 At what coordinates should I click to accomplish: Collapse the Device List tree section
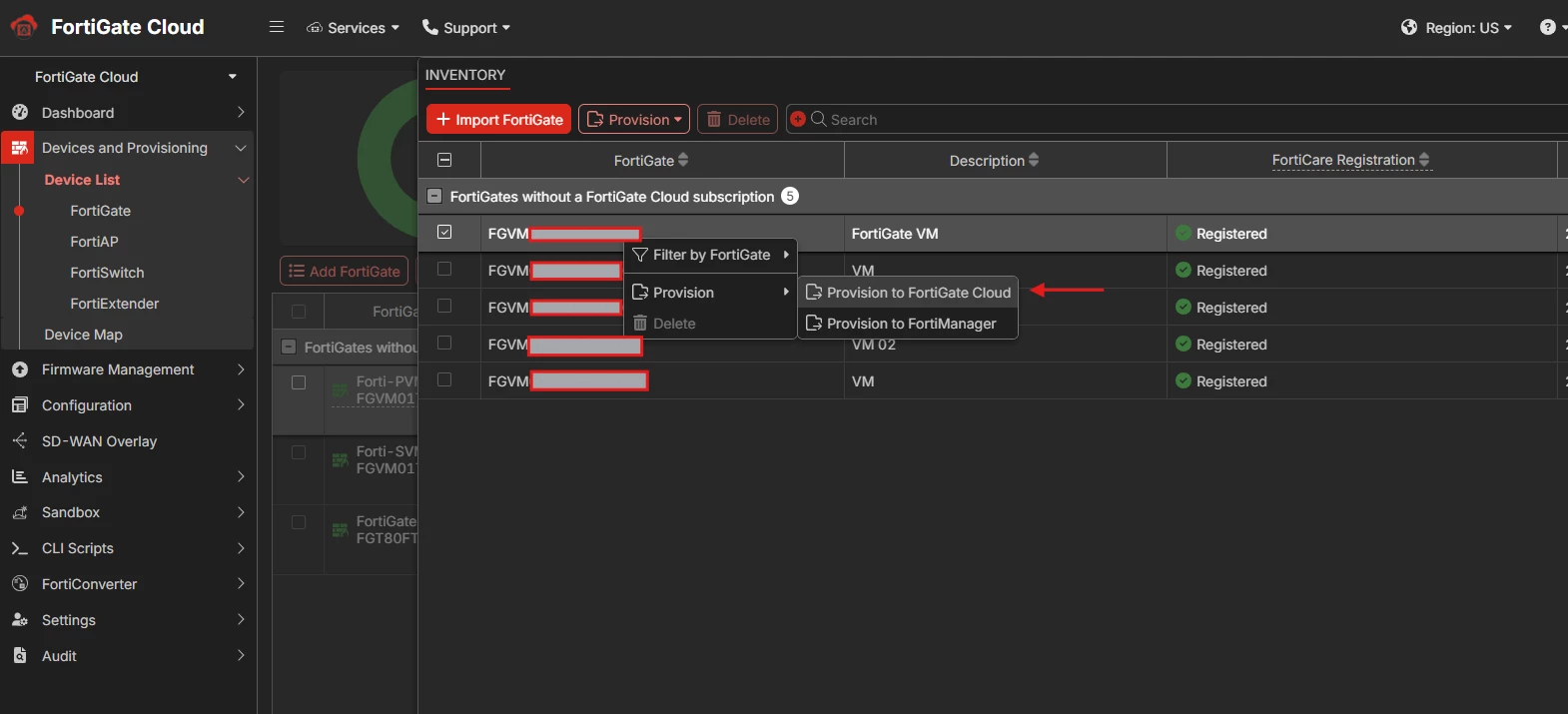coord(243,180)
